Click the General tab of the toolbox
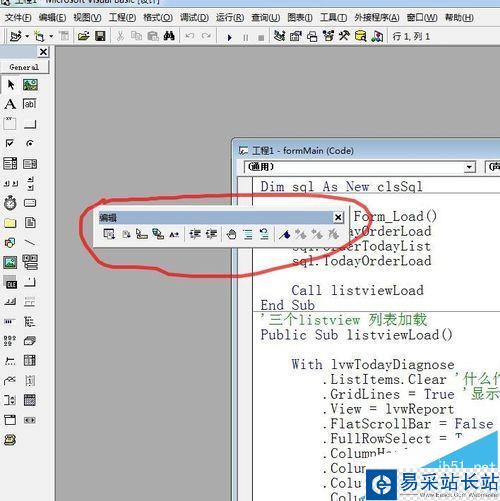500x501 pixels. (24, 67)
